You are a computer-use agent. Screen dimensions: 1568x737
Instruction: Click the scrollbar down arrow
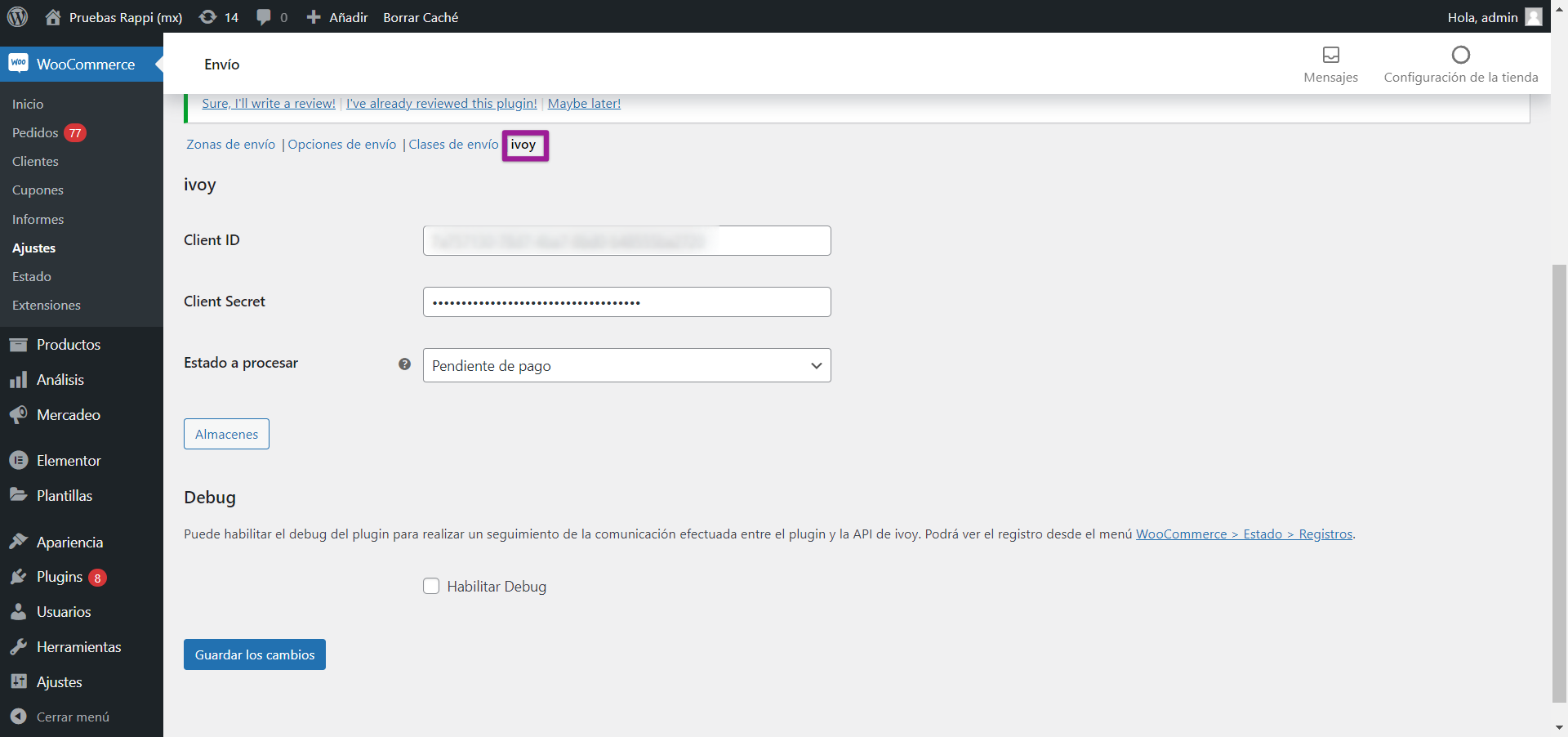(1559, 727)
